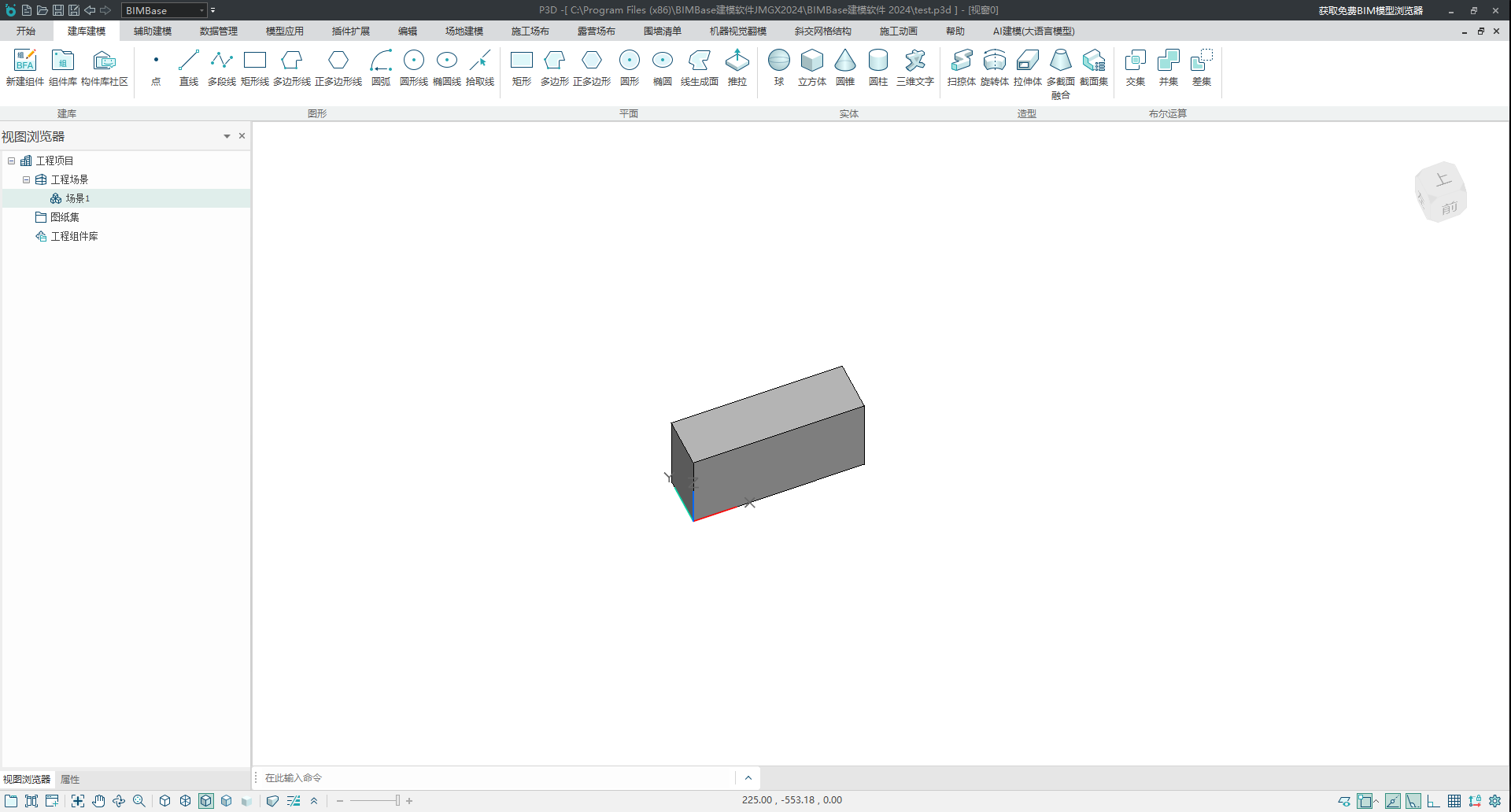Open the BIMBase dropdown in title bar
1511x812 pixels.
(201, 10)
